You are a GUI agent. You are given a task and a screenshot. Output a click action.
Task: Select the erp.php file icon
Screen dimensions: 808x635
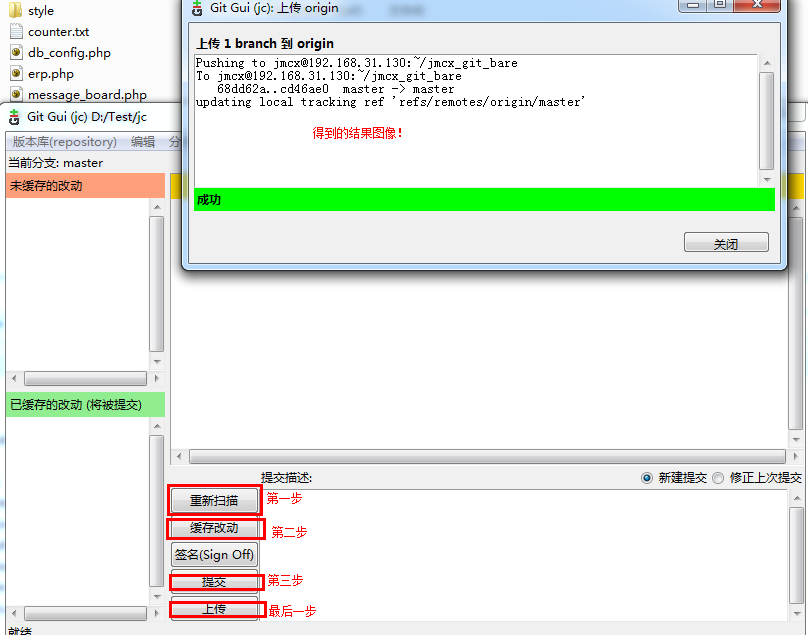(x=16, y=74)
